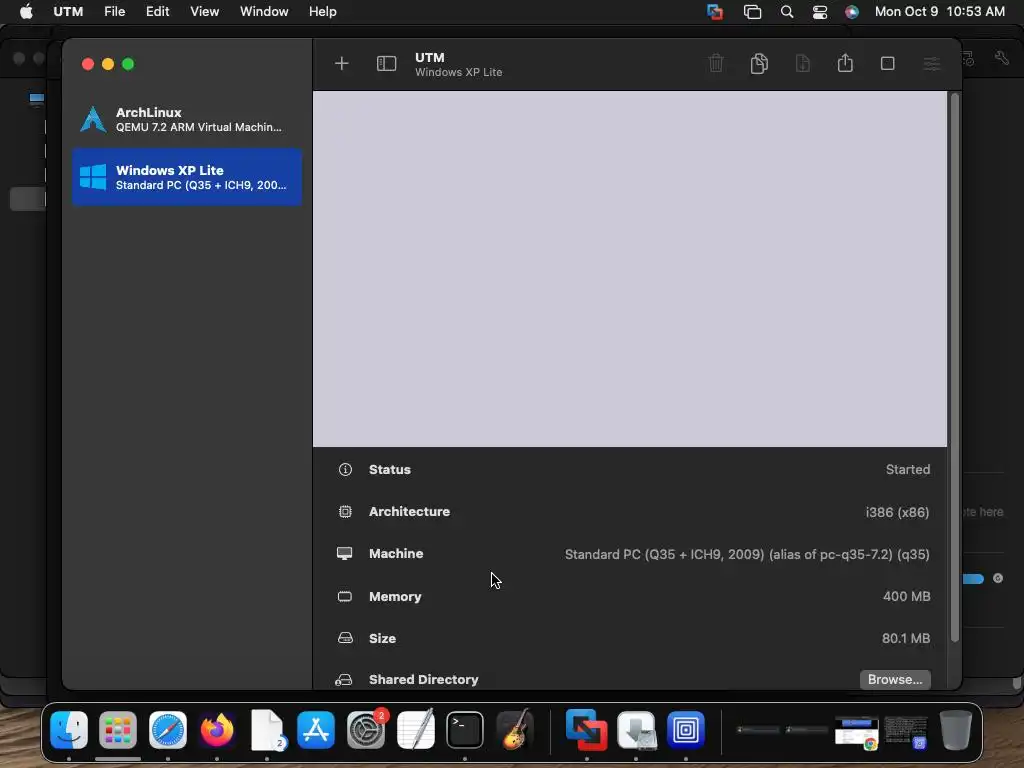Open Finder from the Dock
The image size is (1024, 768).
69,729
